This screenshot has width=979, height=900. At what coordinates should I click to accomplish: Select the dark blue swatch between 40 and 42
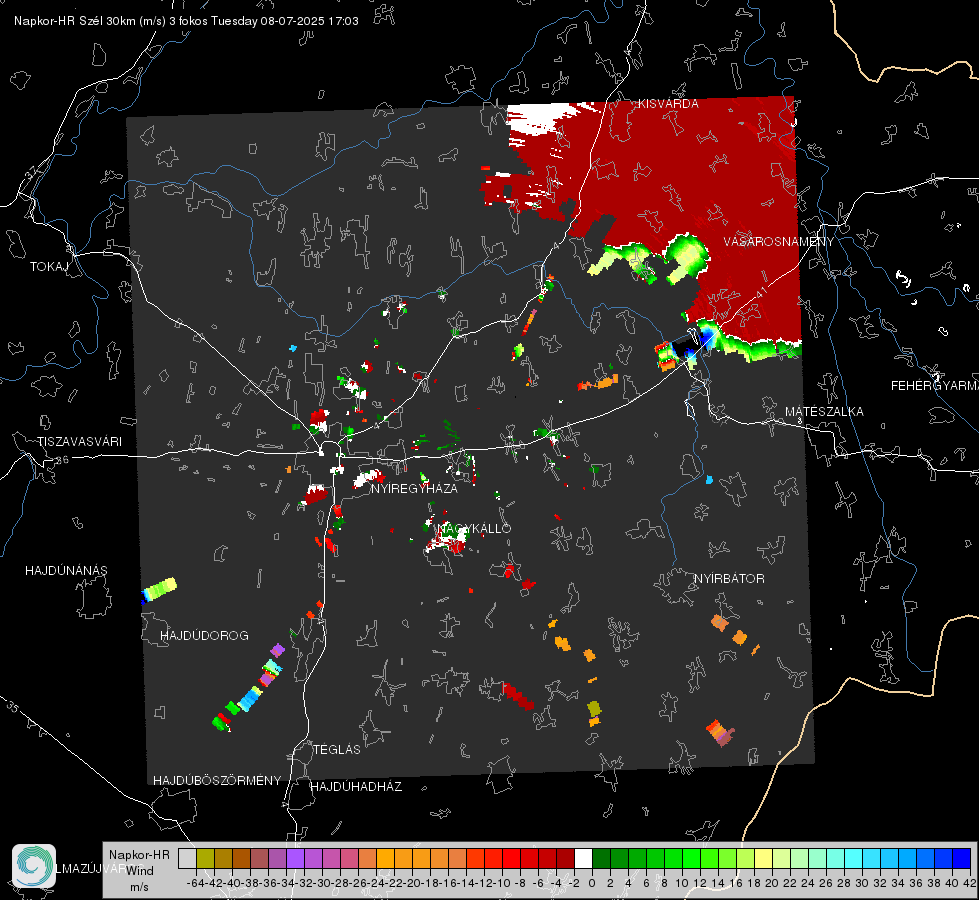pyautogui.click(x=961, y=858)
